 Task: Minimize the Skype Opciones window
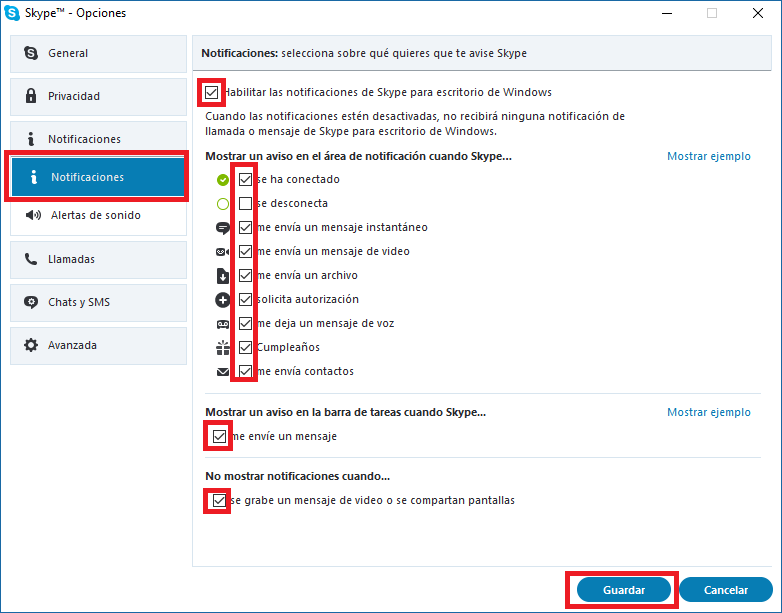[667, 13]
